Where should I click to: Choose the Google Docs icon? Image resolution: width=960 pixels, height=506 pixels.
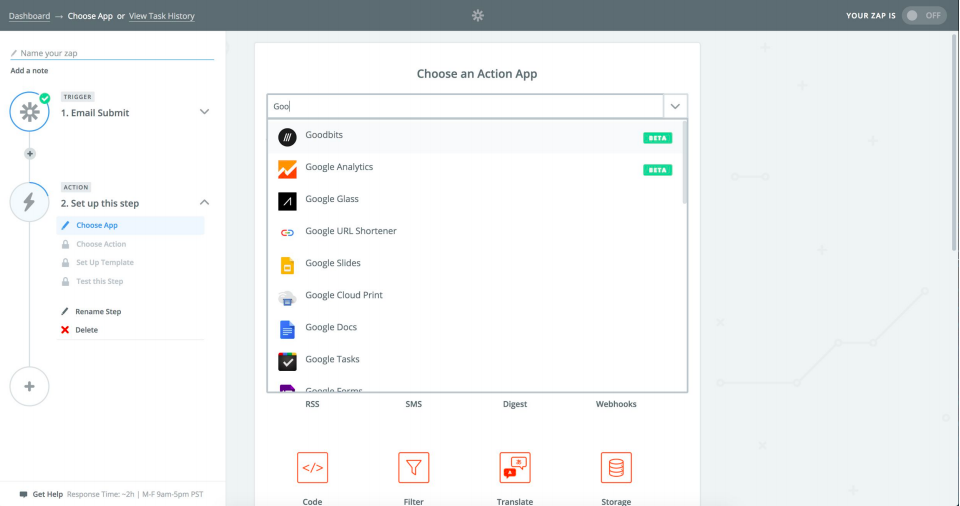(x=287, y=330)
